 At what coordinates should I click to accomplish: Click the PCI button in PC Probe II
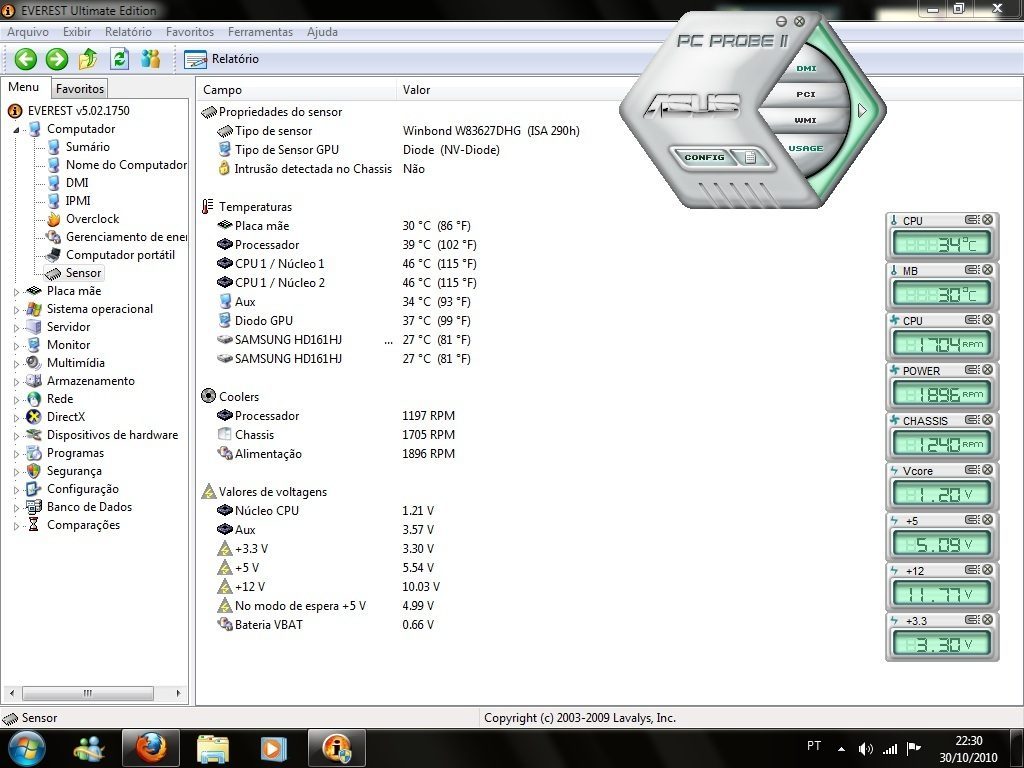(x=806, y=95)
